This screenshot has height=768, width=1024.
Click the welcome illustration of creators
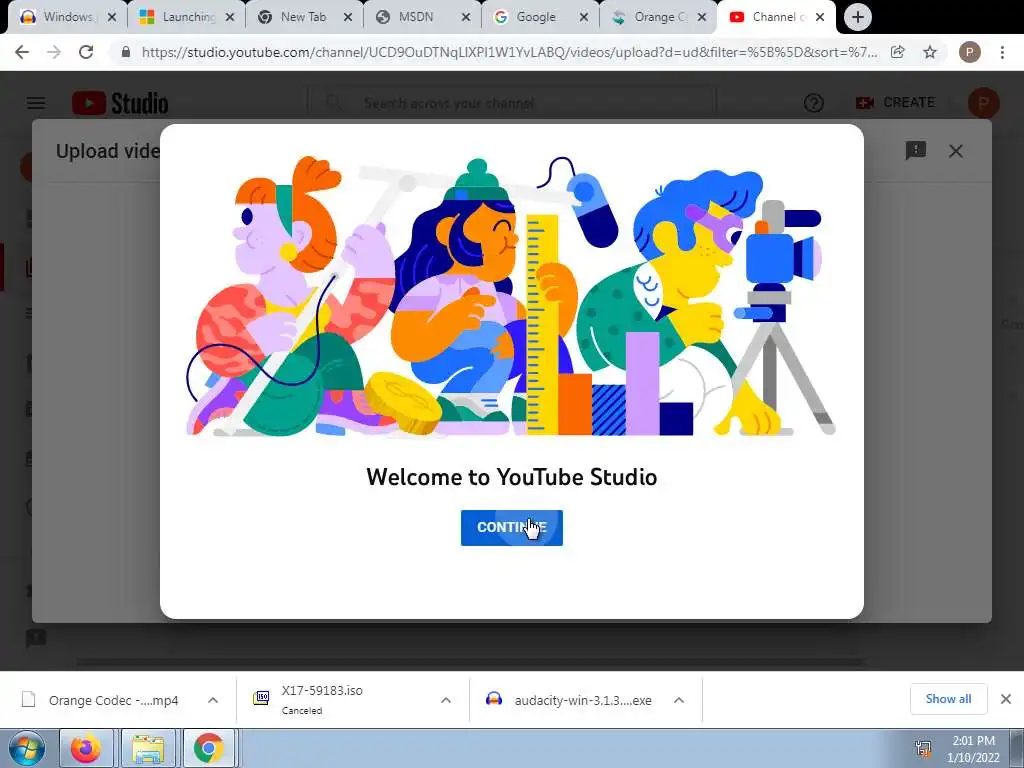(511, 296)
